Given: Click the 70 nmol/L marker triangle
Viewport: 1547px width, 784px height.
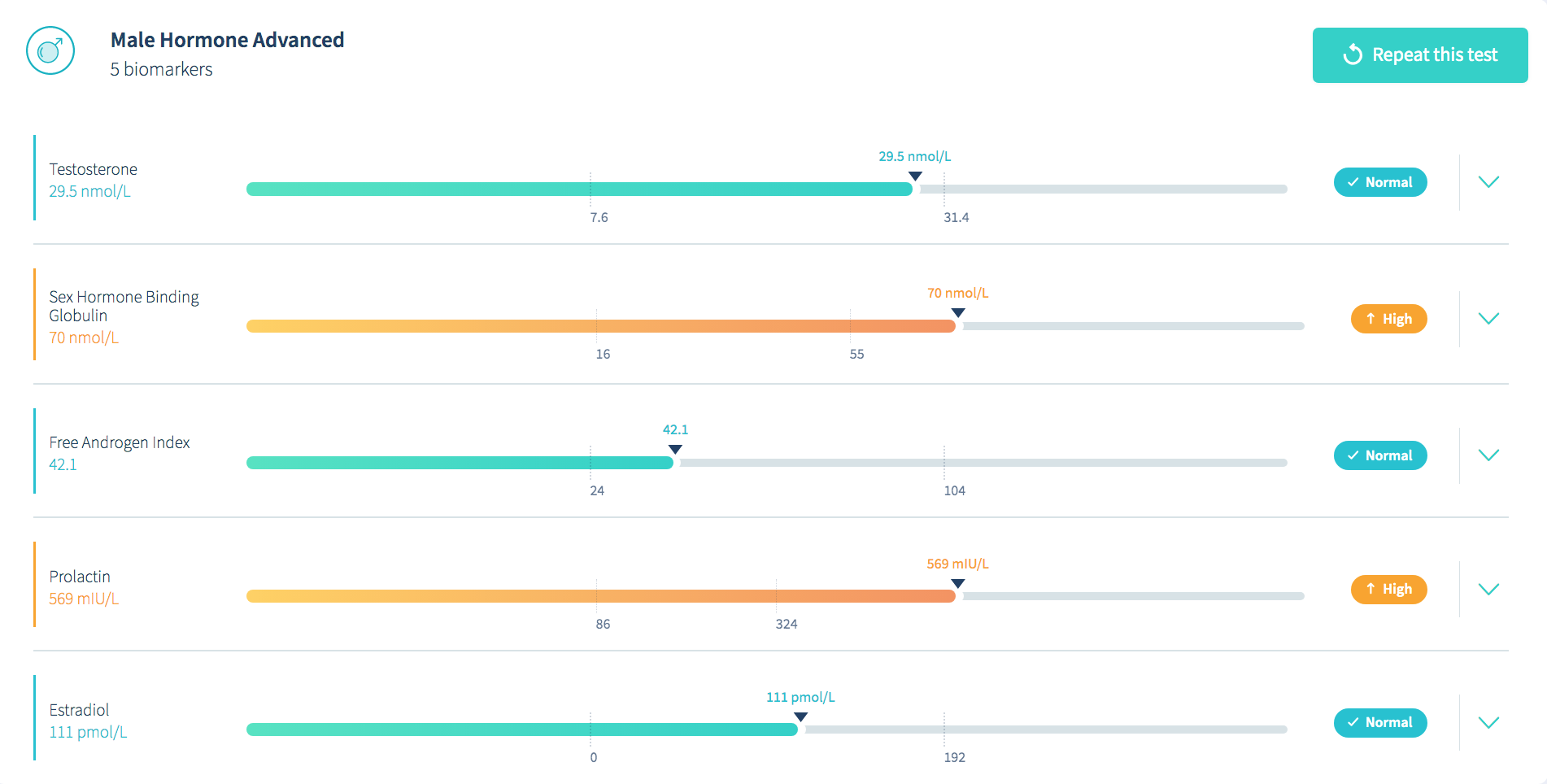Looking at the screenshot, I should click(958, 313).
